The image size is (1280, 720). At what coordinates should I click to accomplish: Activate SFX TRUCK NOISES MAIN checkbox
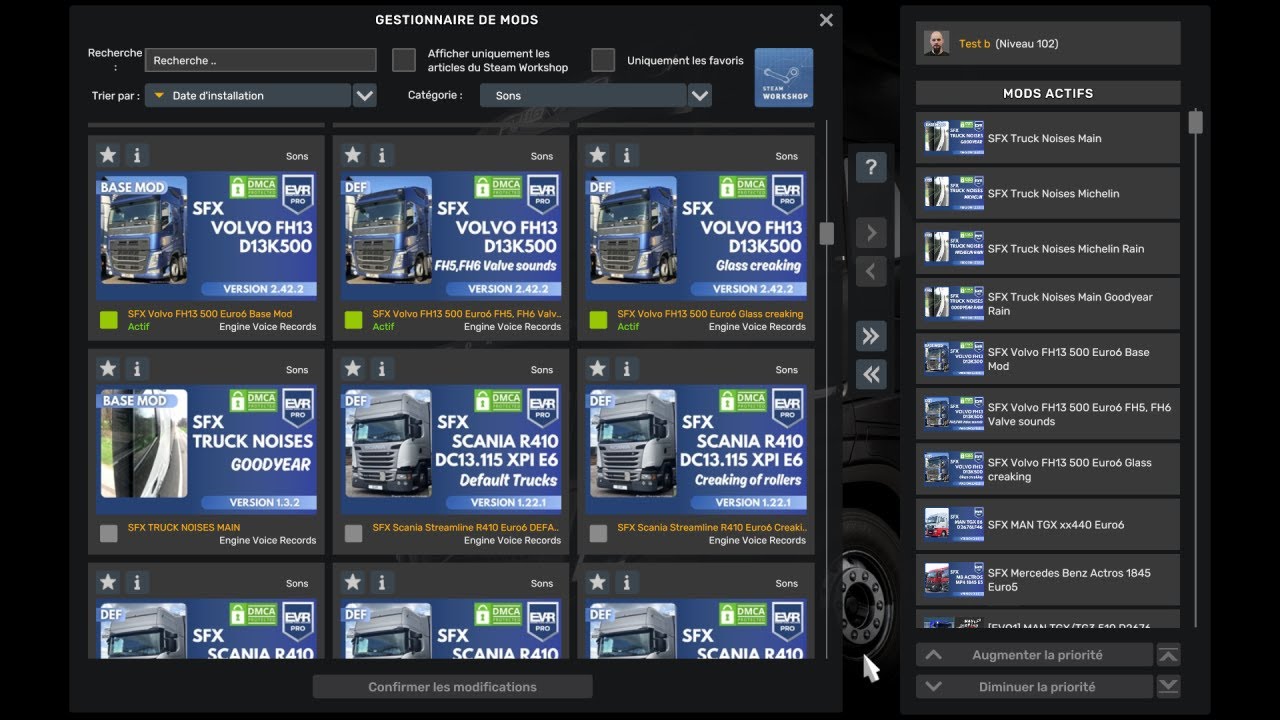point(109,534)
